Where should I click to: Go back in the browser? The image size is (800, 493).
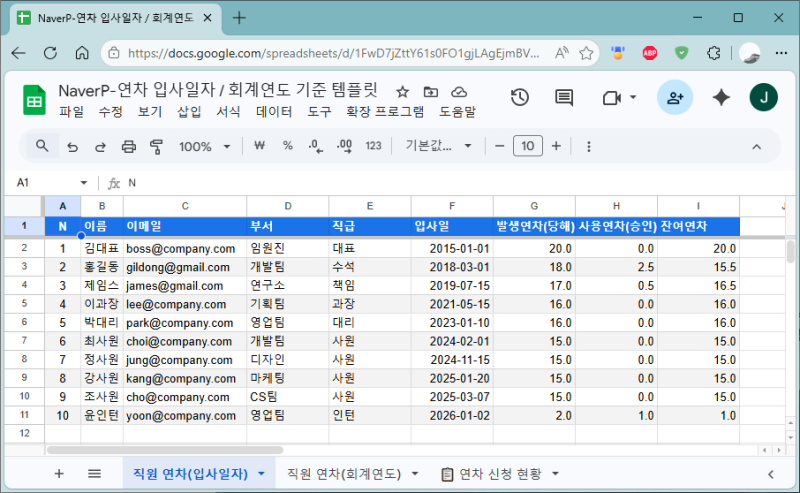point(18,53)
